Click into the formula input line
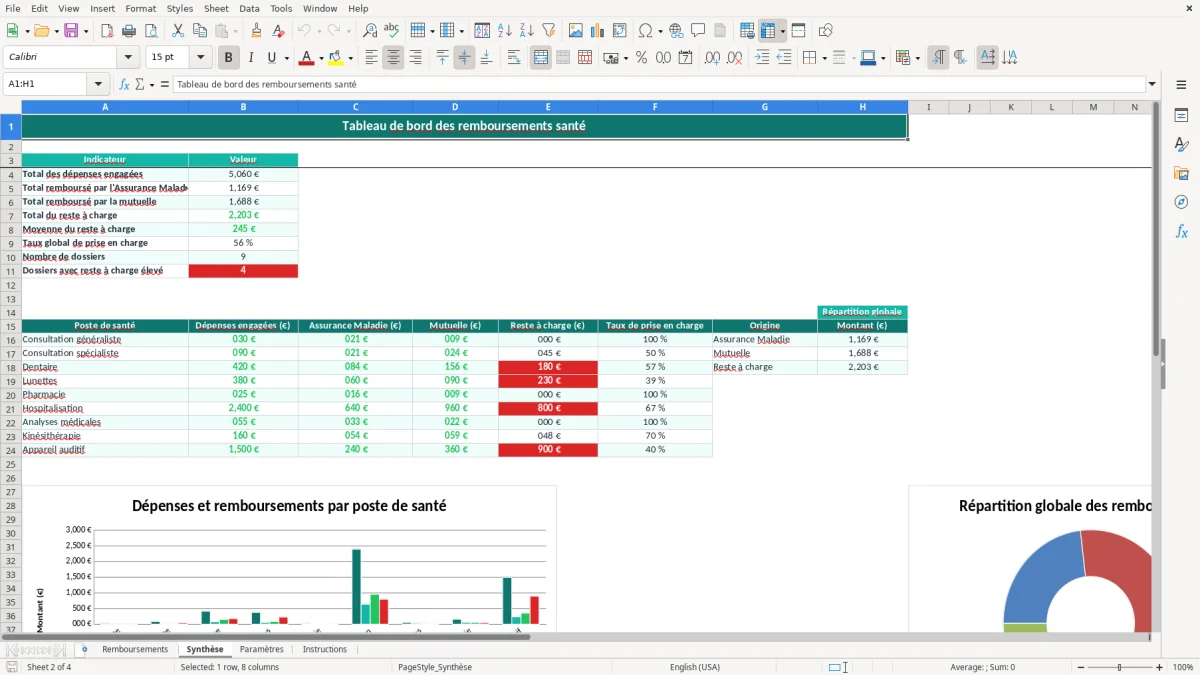This screenshot has height=675, width=1200. (658, 84)
